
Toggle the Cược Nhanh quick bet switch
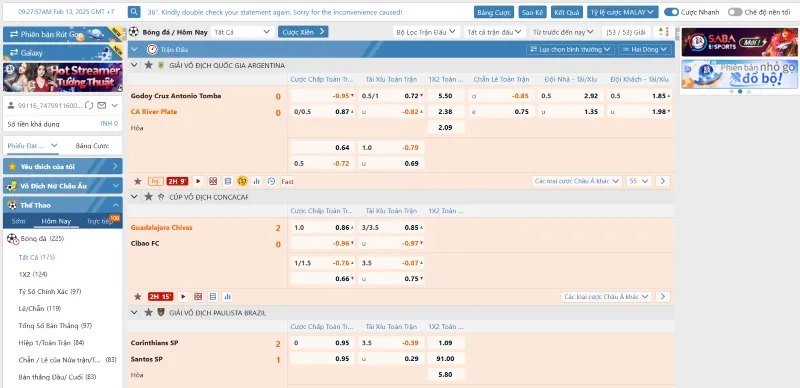click(671, 12)
